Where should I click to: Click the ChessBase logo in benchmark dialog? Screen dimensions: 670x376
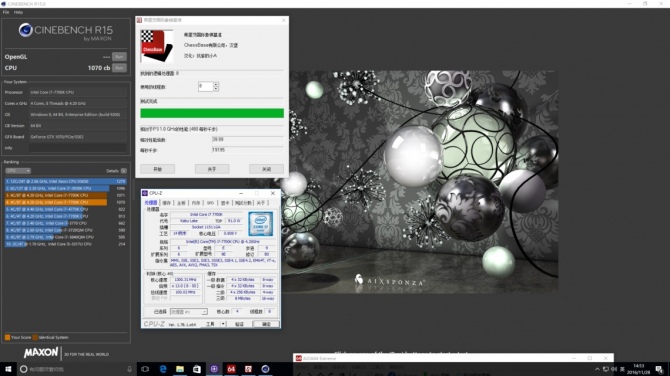(156, 46)
